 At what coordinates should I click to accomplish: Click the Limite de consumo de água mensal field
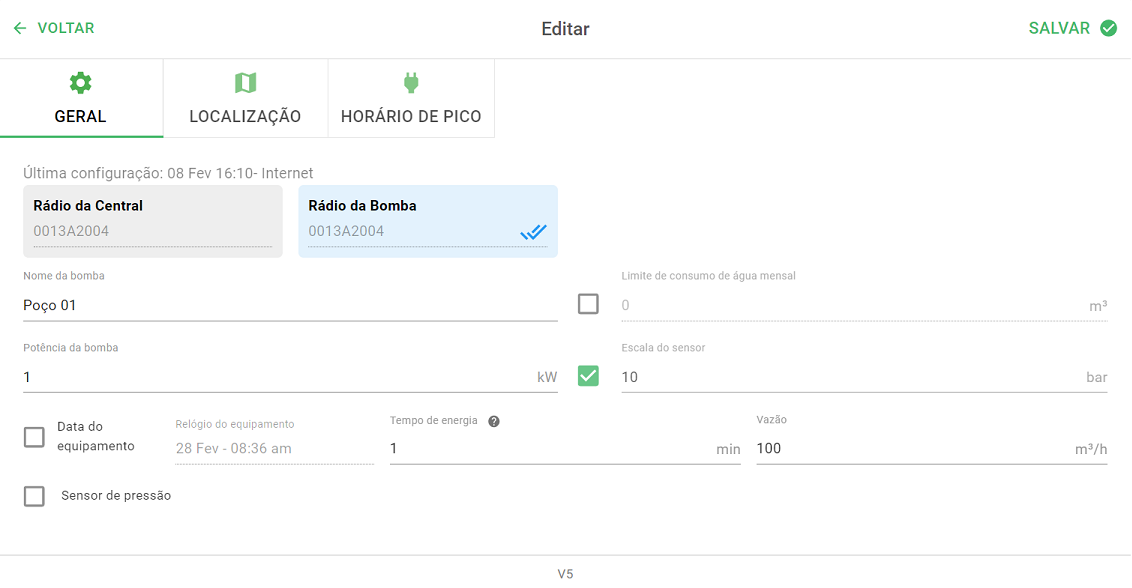click(864, 306)
